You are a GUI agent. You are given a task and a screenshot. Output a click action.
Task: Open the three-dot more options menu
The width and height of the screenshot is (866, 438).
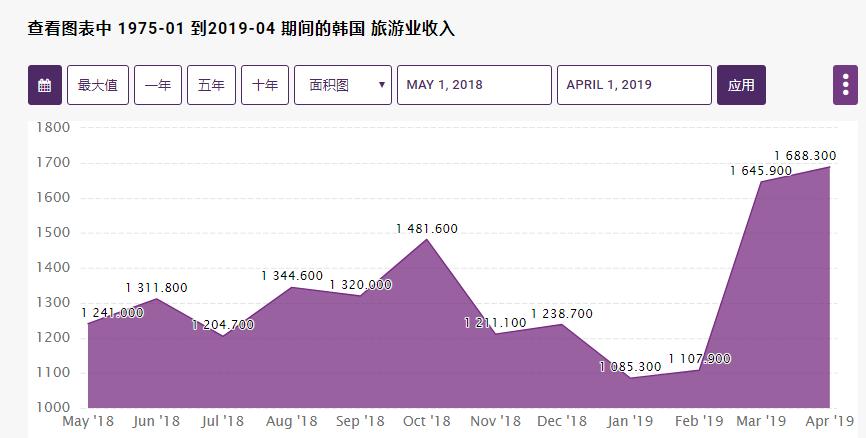click(845, 85)
